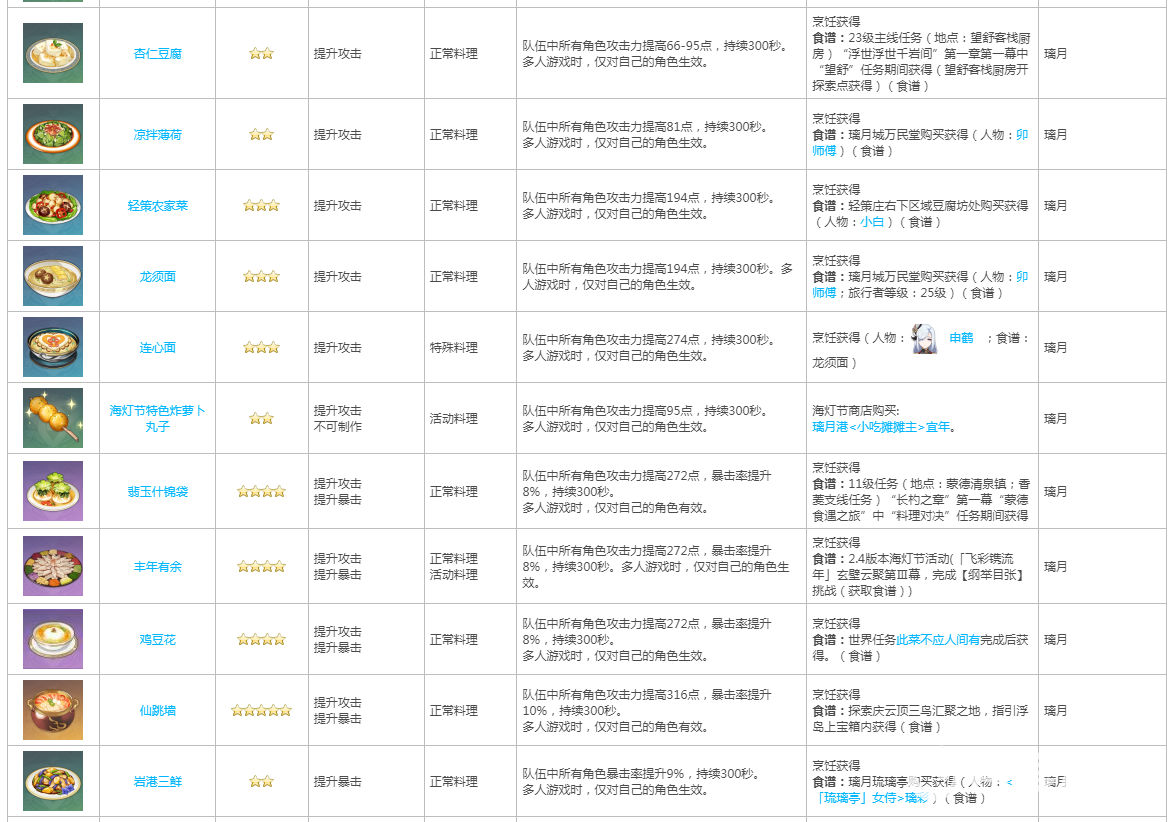Open the 申鹤 text link
Image resolution: width=1174 pixels, height=822 pixels.
pyautogui.click(x=960, y=339)
